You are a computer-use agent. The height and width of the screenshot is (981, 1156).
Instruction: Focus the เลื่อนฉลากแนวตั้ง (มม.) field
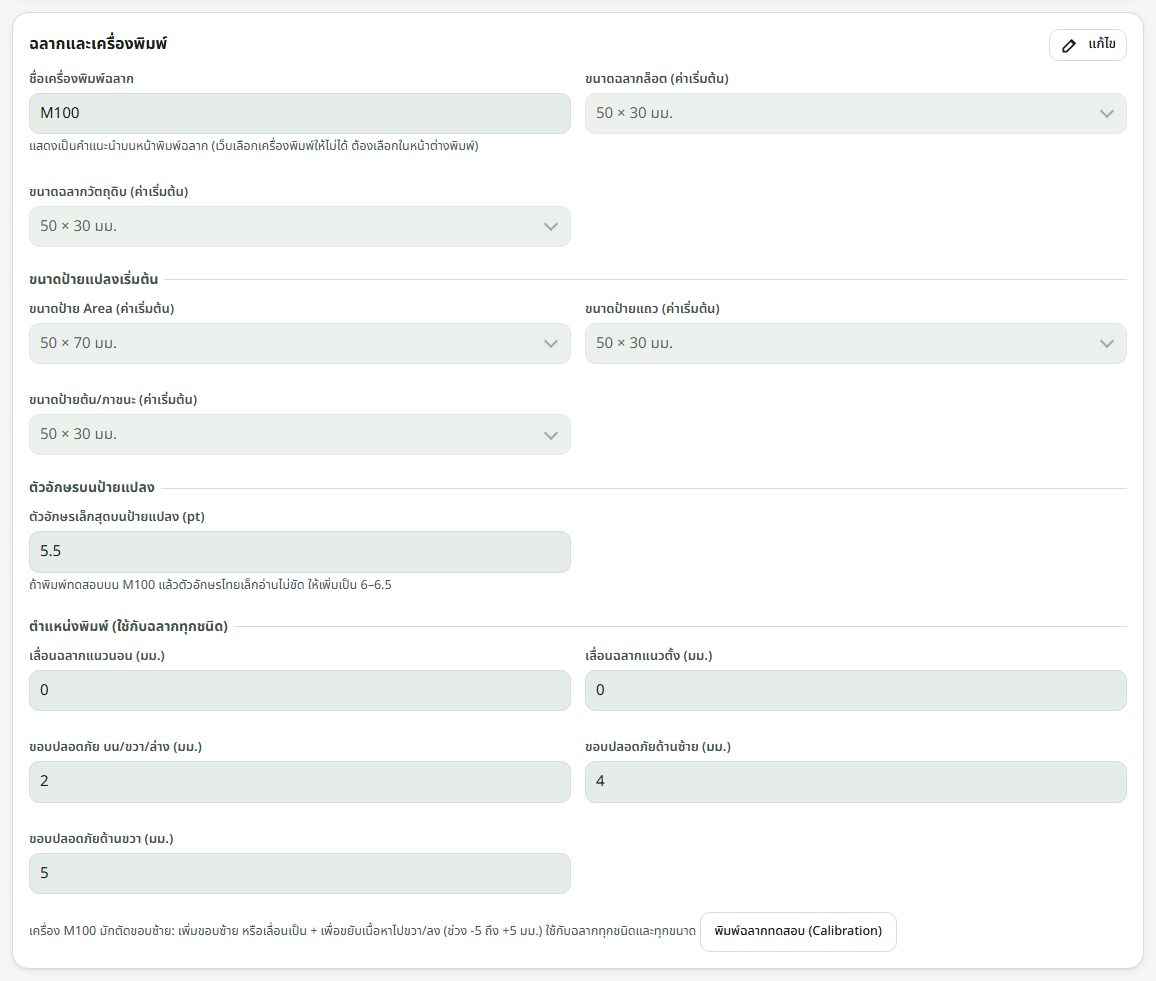pos(855,691)
